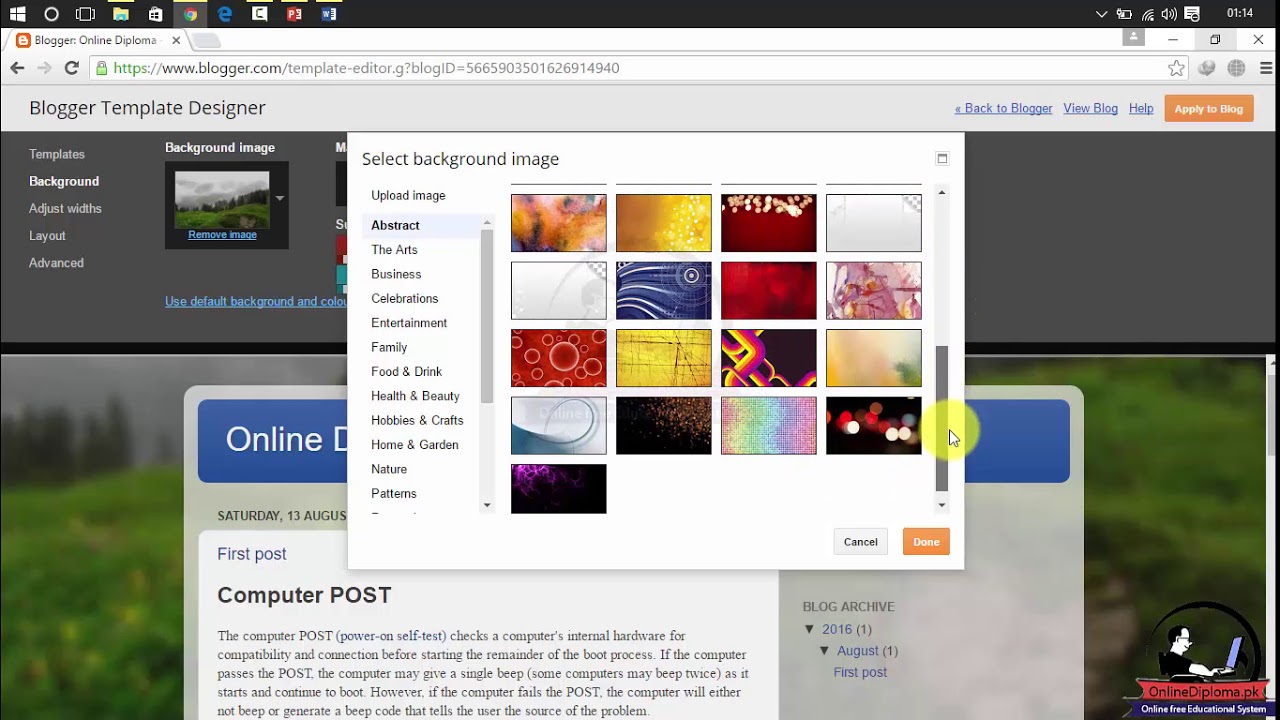Screen dimensions: 1280x720
Task: Click the Remove image link
Action: click(222, 235)
